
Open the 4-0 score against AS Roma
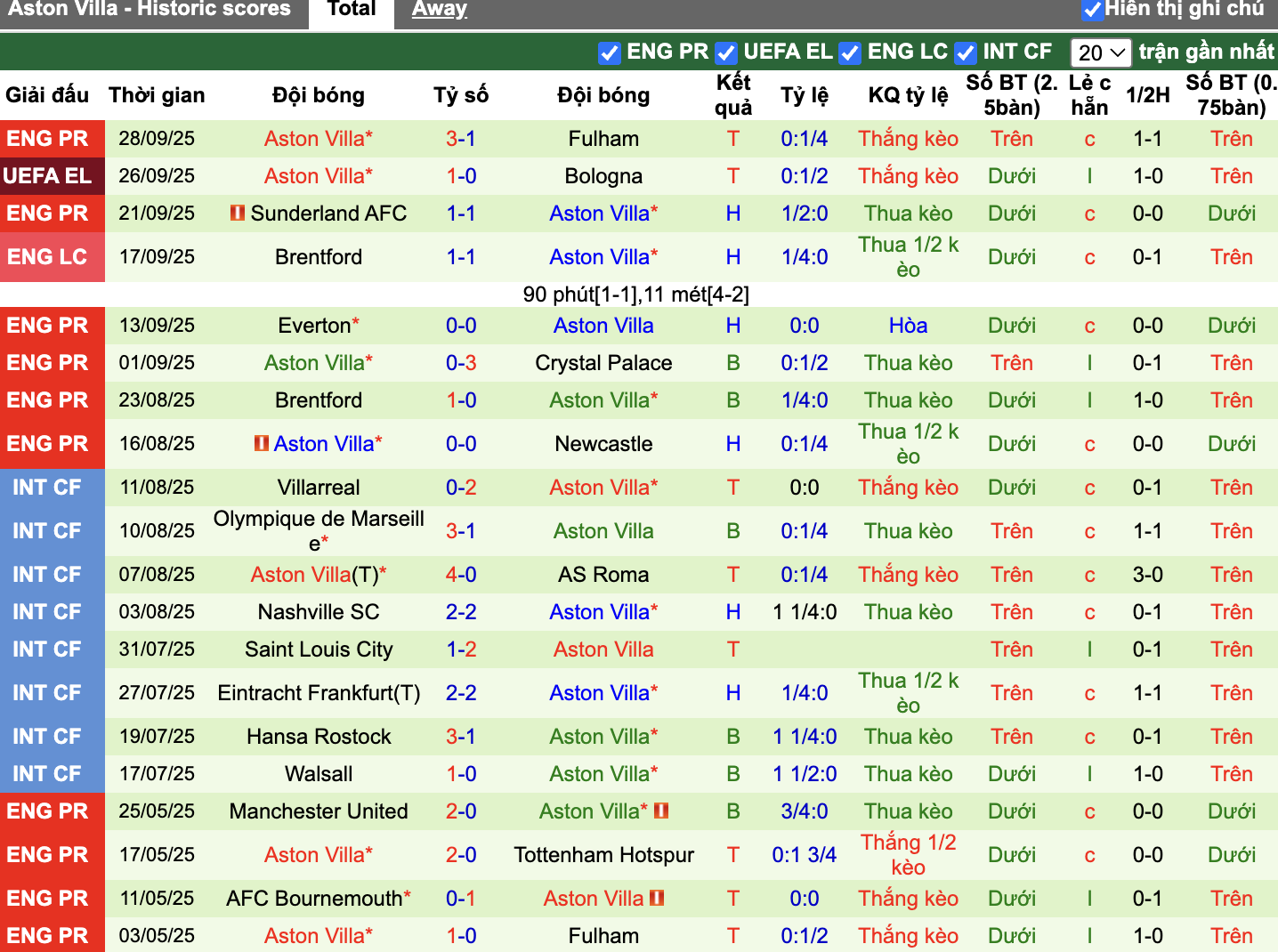[461, 575]
